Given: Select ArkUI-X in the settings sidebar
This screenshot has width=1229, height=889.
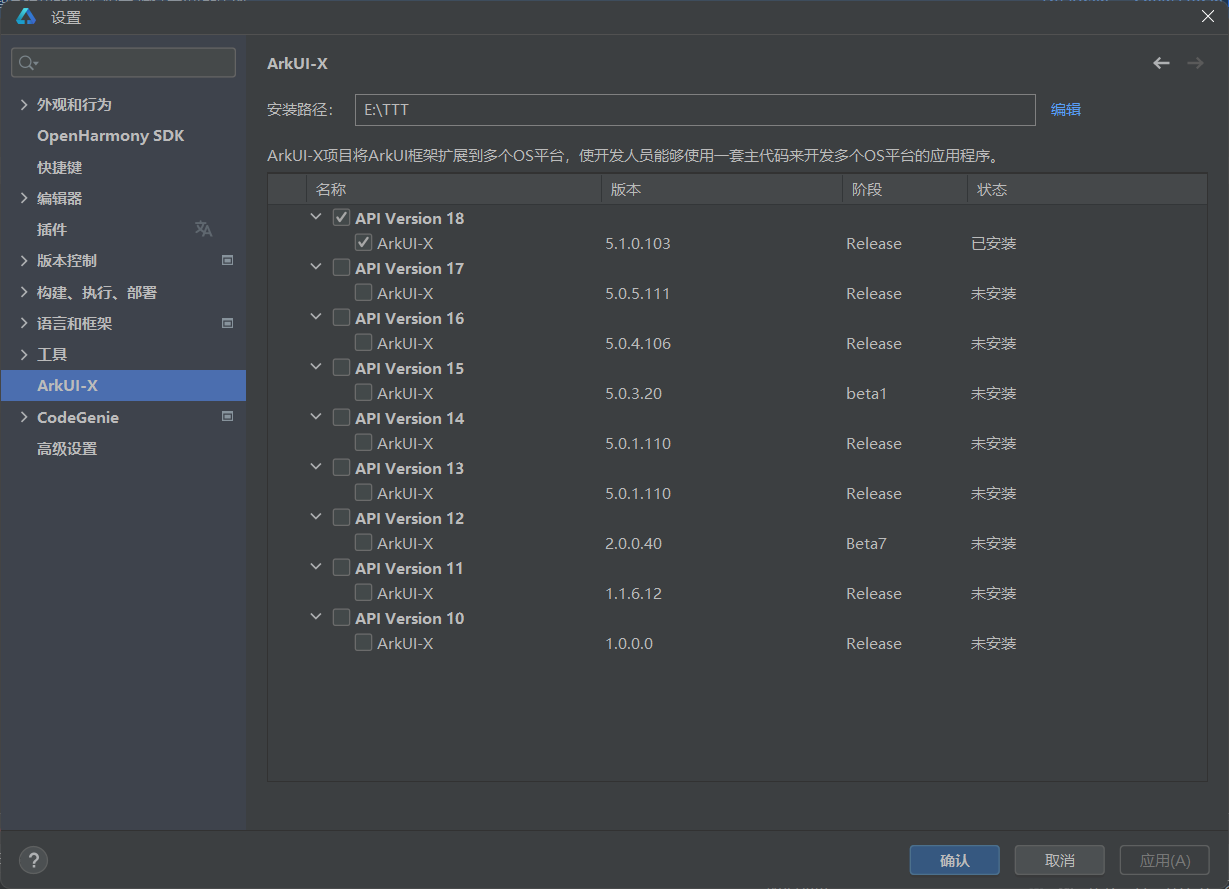Looking at the screenshot, I should 123,386.
